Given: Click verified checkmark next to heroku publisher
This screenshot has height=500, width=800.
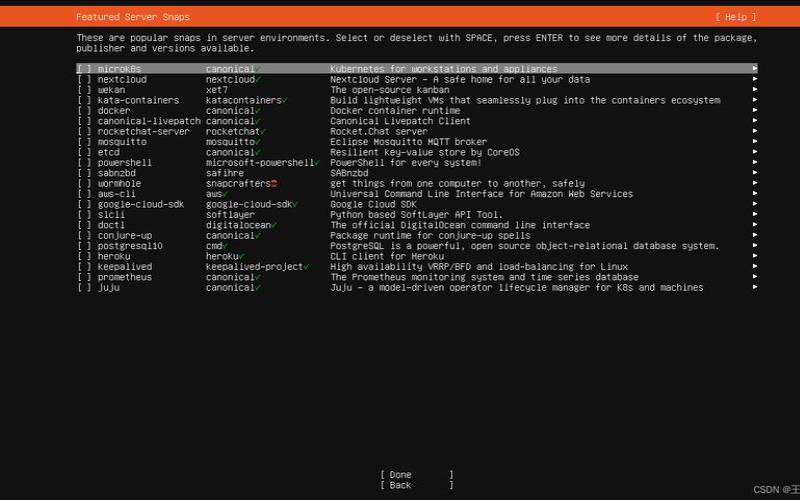Looking at the screenshot, I should tap(242, 256).
